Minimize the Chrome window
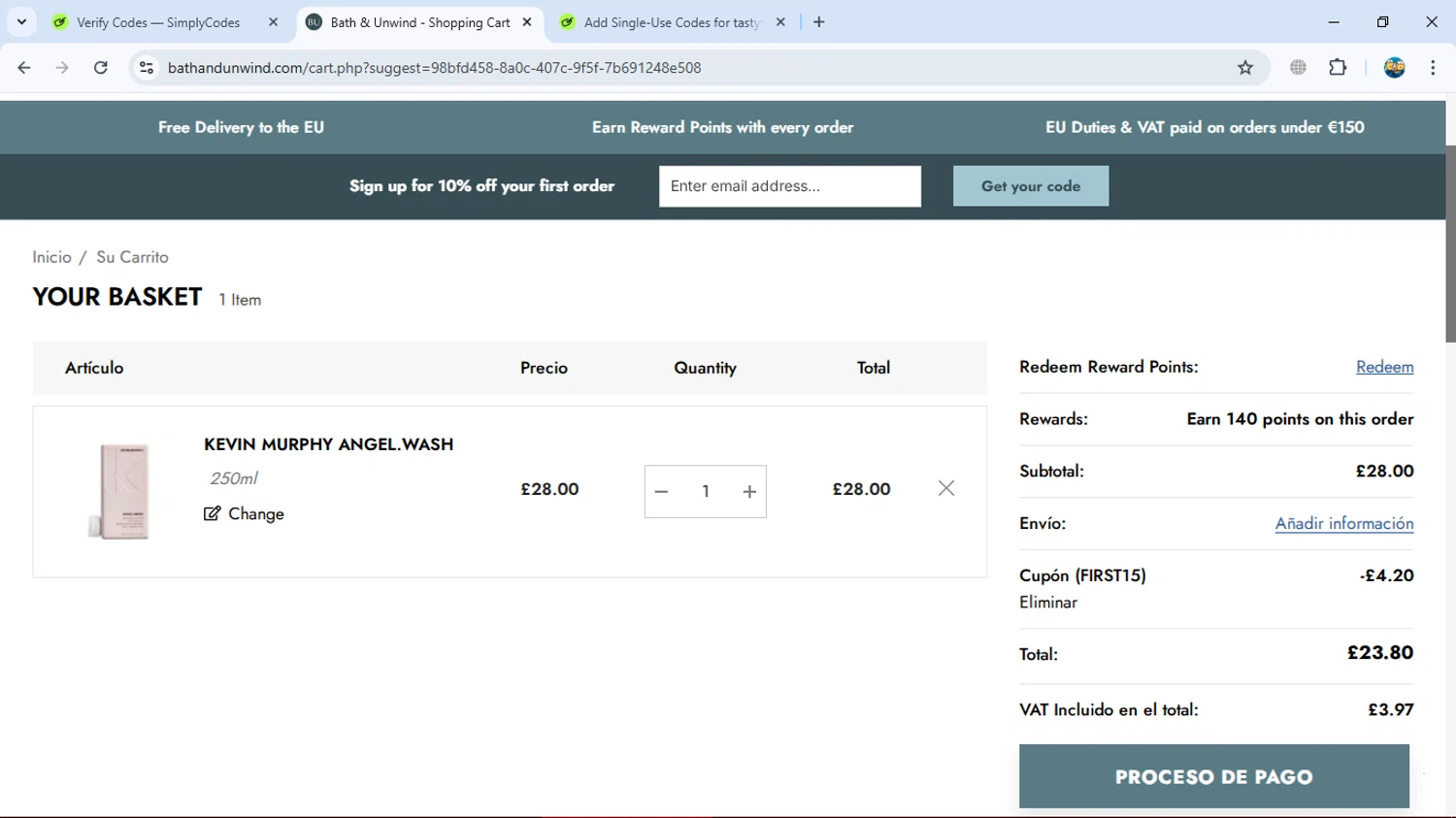The height and width of the screenshot is (818, 1456). click(x=1334, y=21)
